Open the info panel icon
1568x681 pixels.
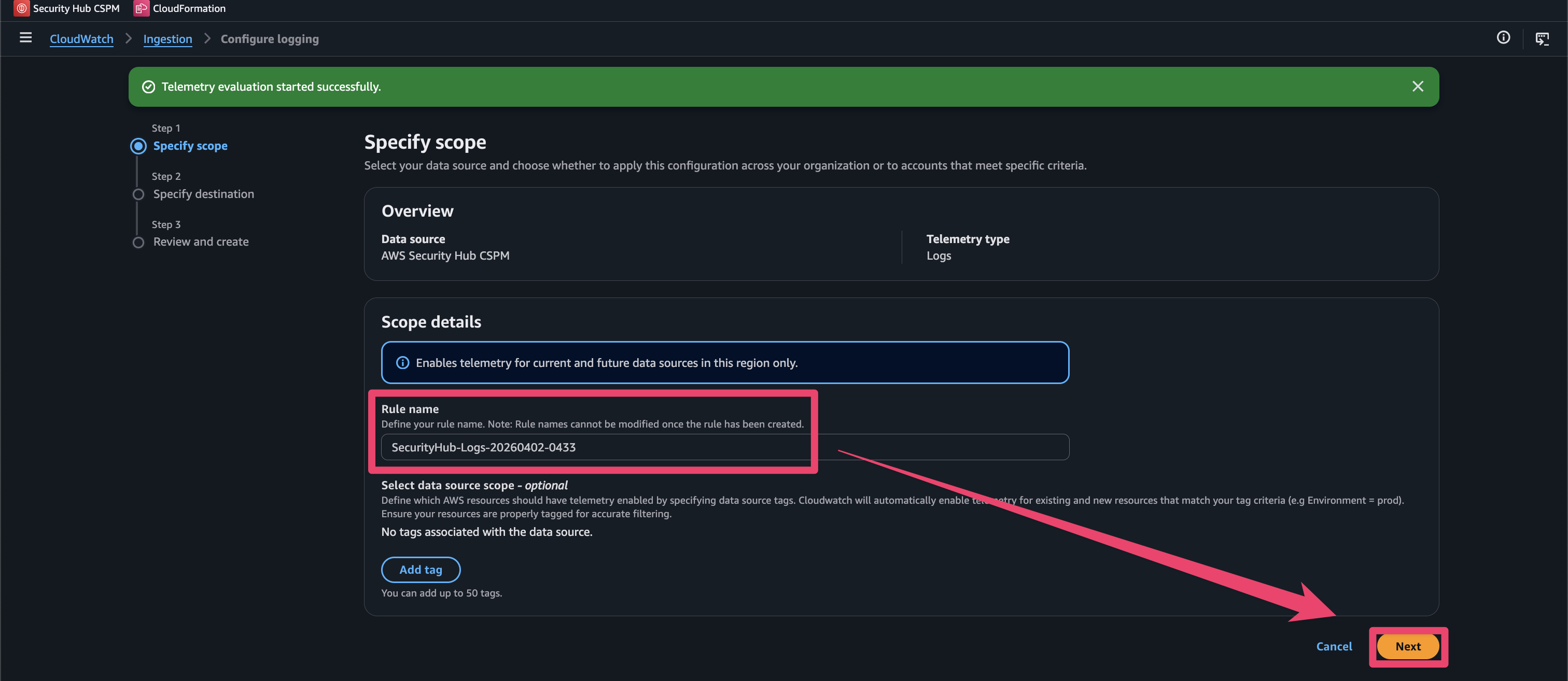[1503, 38]
